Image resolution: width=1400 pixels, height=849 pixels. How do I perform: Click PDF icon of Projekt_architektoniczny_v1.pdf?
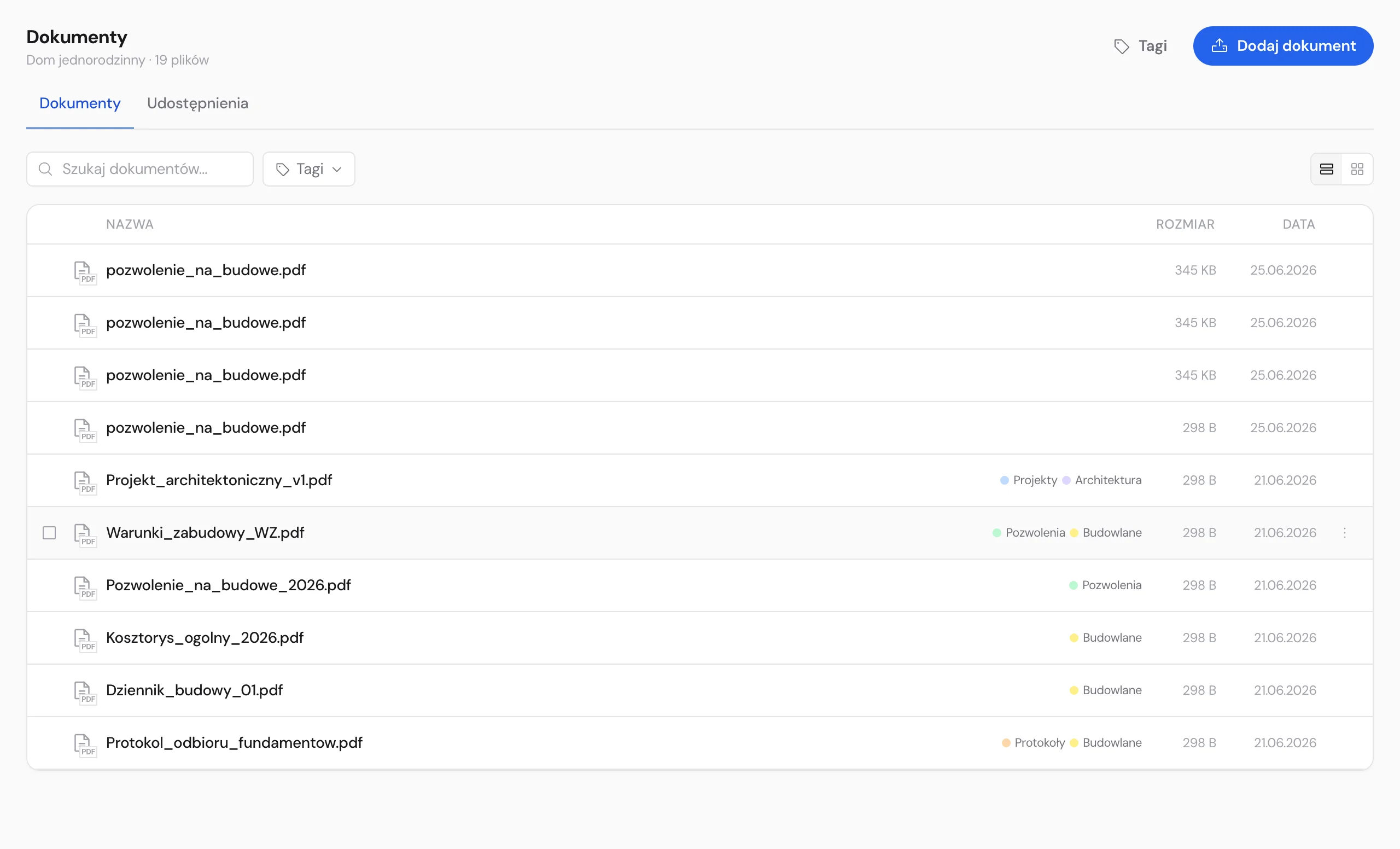[85, 481]
